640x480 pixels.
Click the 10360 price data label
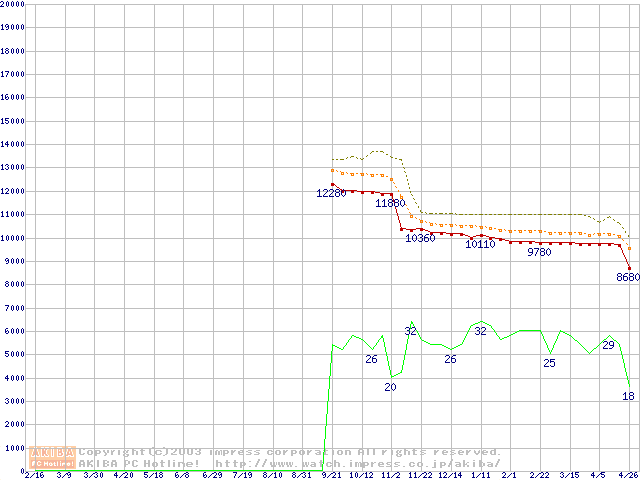(x=420, y=238)
